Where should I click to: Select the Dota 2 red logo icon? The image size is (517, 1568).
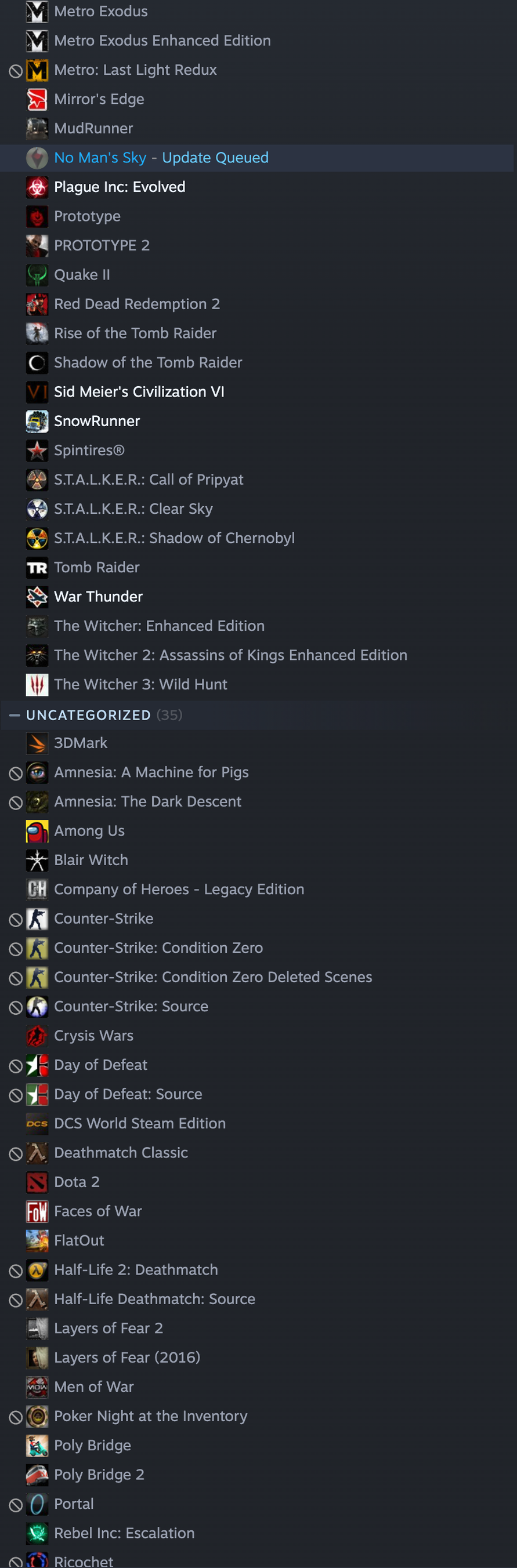37,1181
